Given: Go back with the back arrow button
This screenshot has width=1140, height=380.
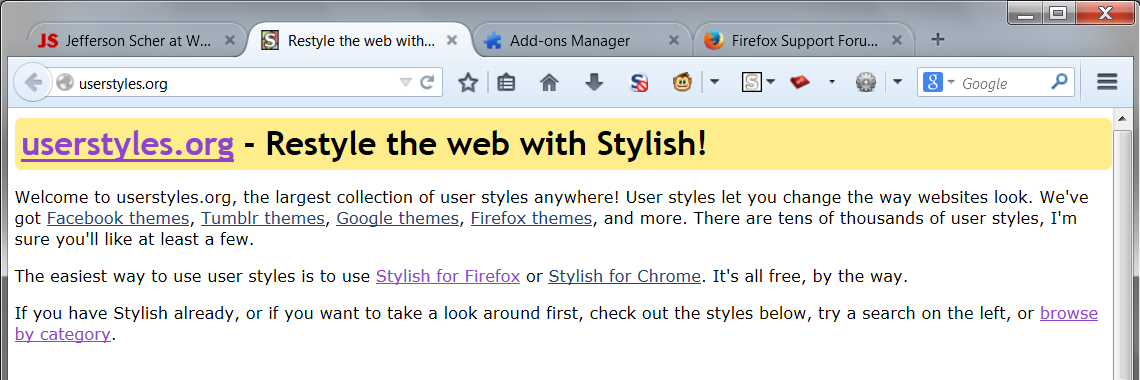Looking at the screenshot, I should [32, 82].
